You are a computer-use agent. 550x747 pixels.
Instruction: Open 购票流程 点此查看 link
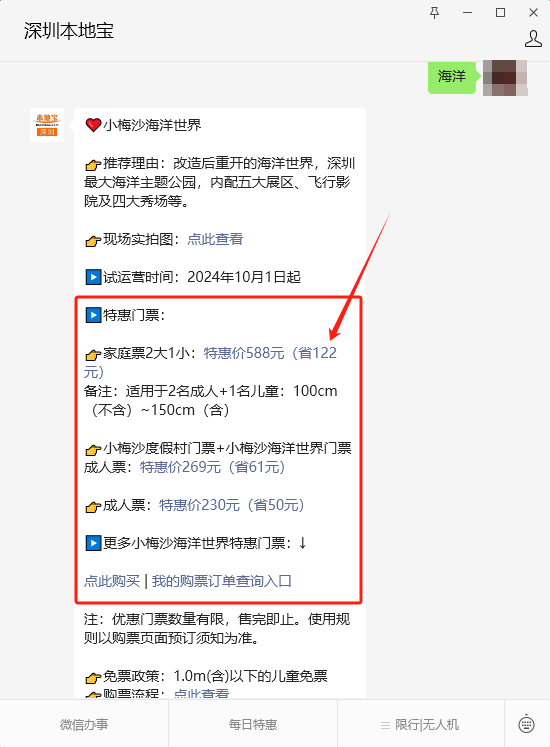201,693
